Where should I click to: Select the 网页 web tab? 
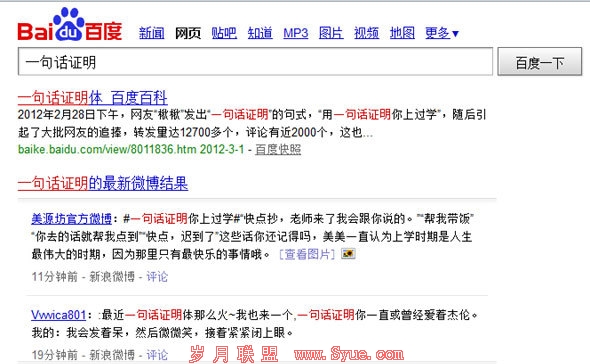[x=188, y=33]
